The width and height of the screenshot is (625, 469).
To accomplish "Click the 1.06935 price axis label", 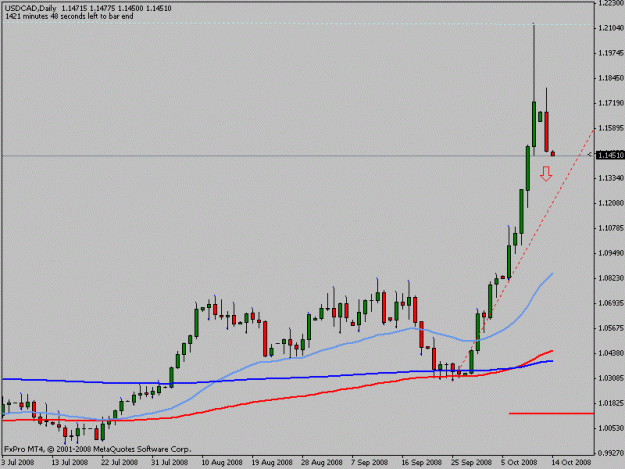I will tap(611, 303).
